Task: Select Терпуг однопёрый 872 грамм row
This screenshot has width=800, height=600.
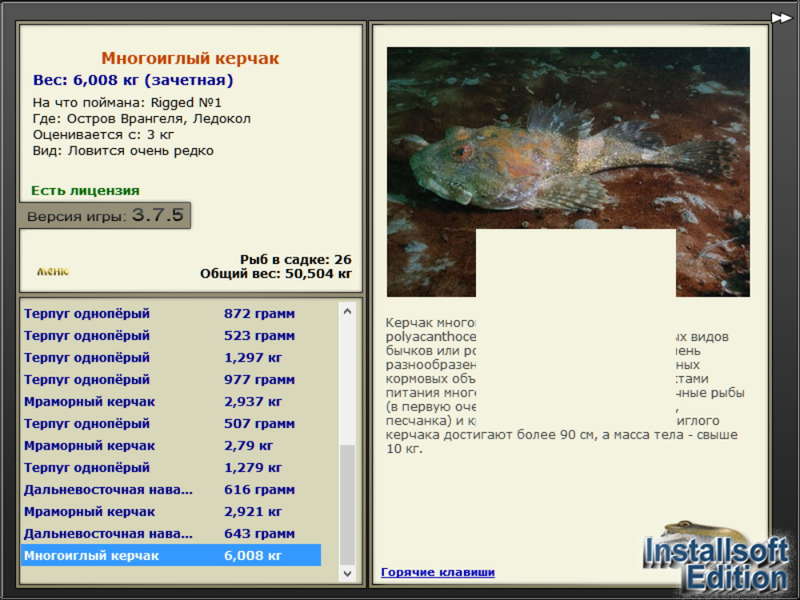Action: (171, 313)
